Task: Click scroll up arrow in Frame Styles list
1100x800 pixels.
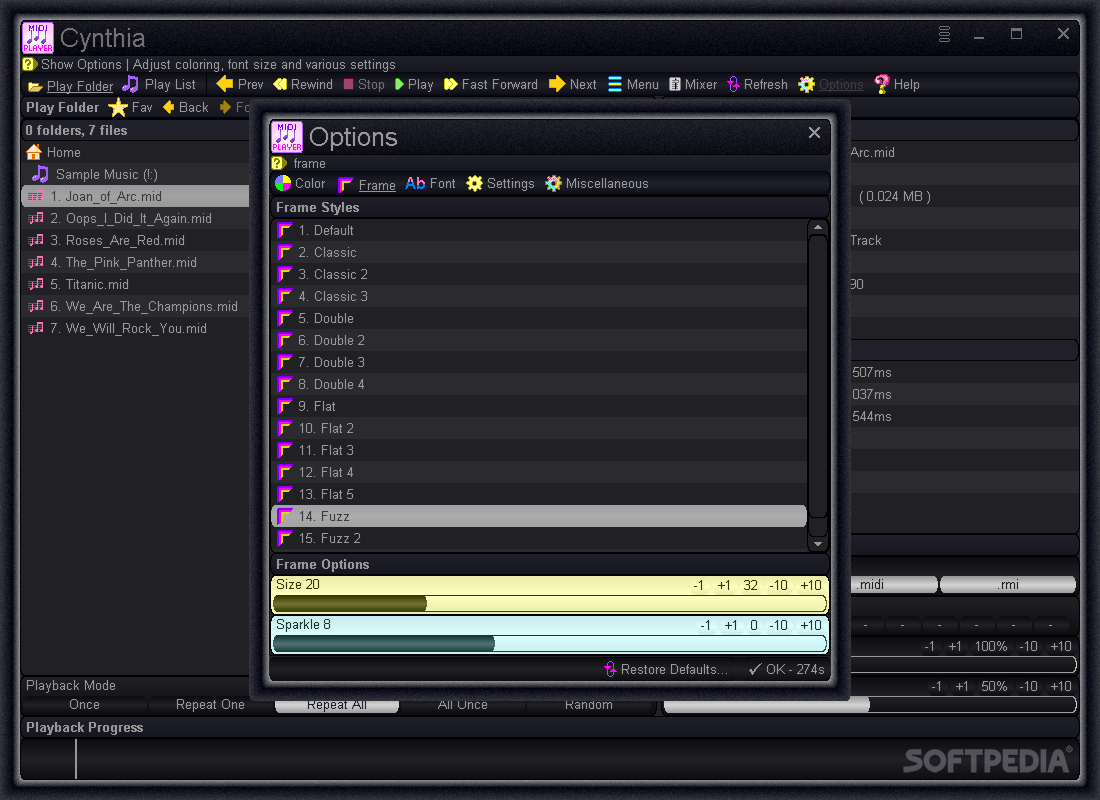Action: coord(817,227)
